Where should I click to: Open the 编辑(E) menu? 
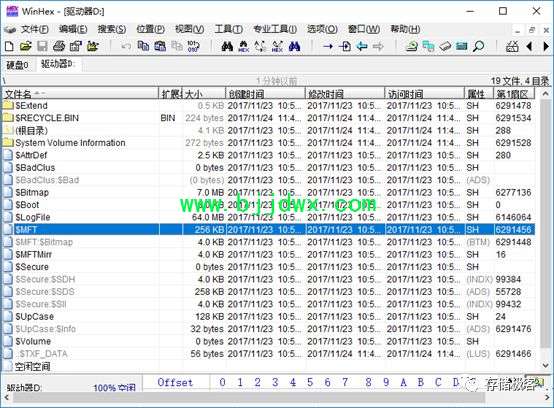(73, 29)
